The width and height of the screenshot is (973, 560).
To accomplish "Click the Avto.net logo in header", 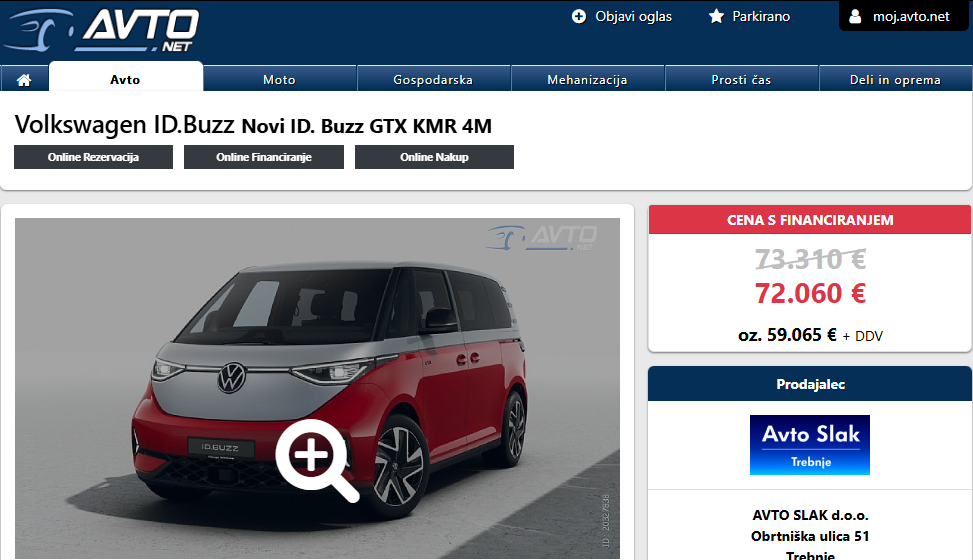I will (x=101, y=30).
